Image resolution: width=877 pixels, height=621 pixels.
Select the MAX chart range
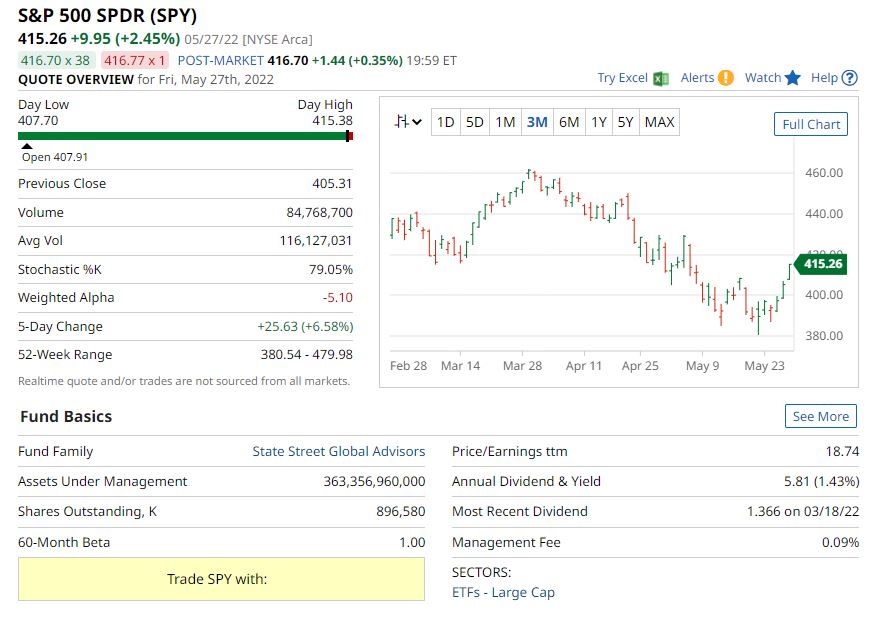[658, 122]
